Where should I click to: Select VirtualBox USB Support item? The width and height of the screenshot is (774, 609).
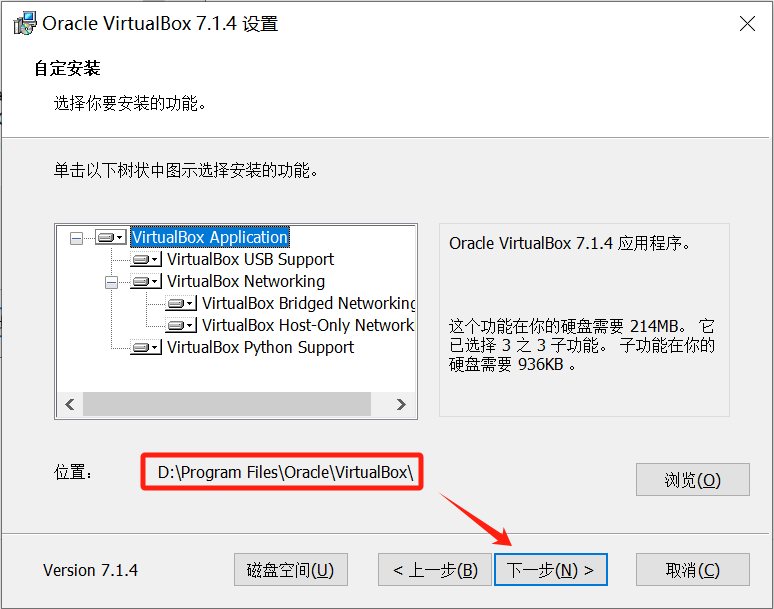point(250,259)
